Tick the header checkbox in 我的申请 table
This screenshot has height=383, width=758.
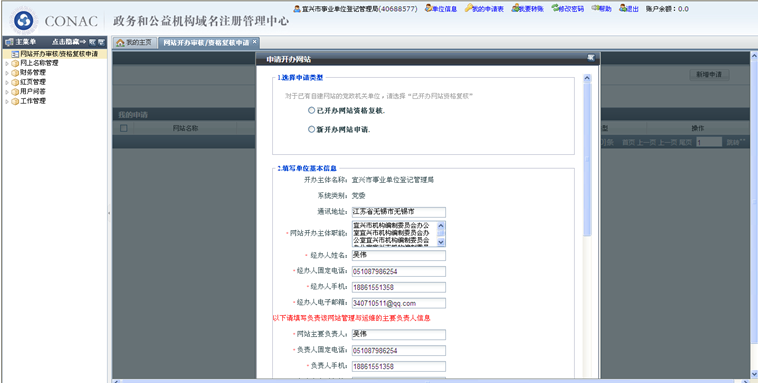click(x=123, y=128)
